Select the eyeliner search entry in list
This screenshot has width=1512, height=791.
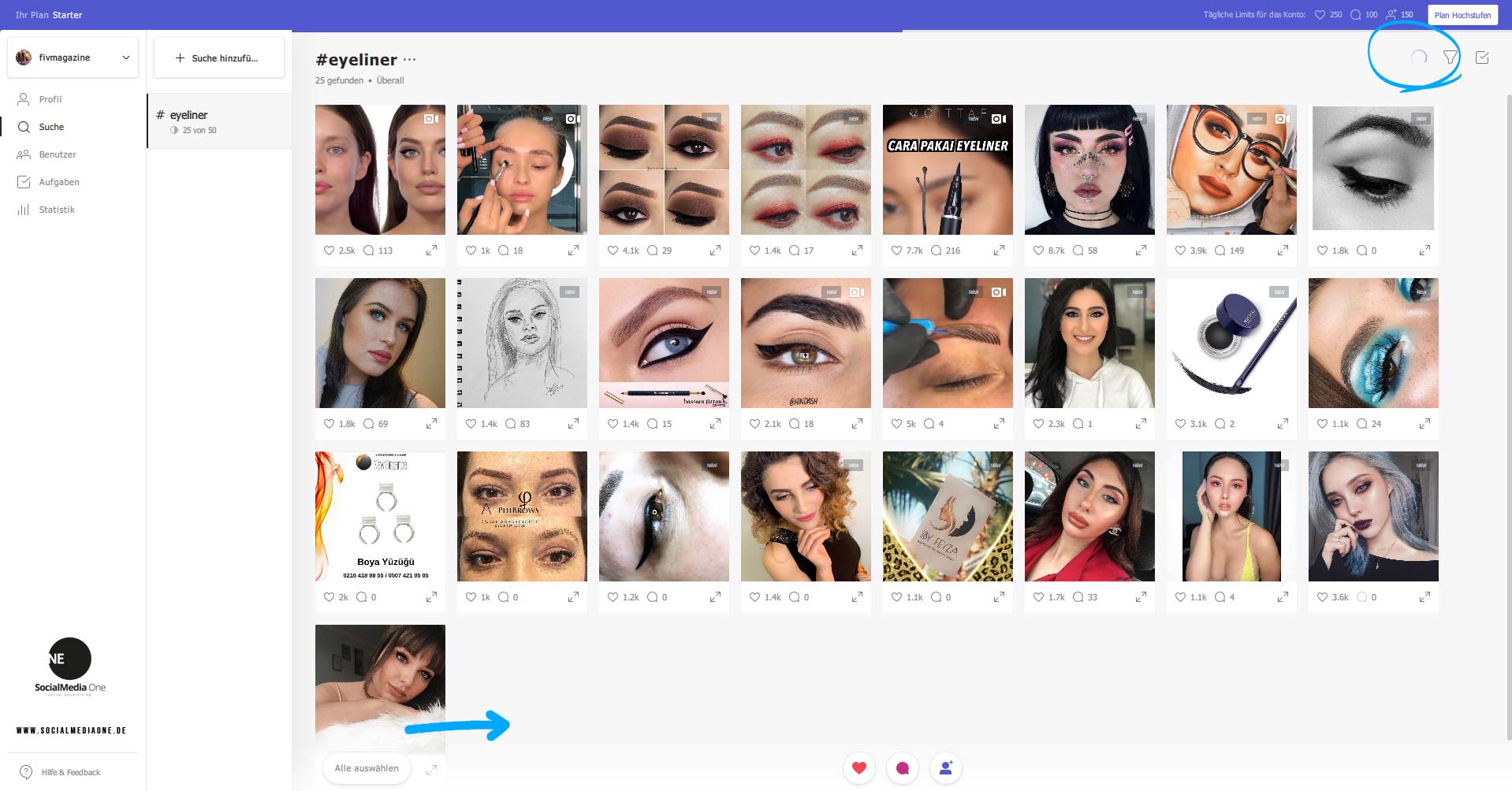click(x=219, y=121)
